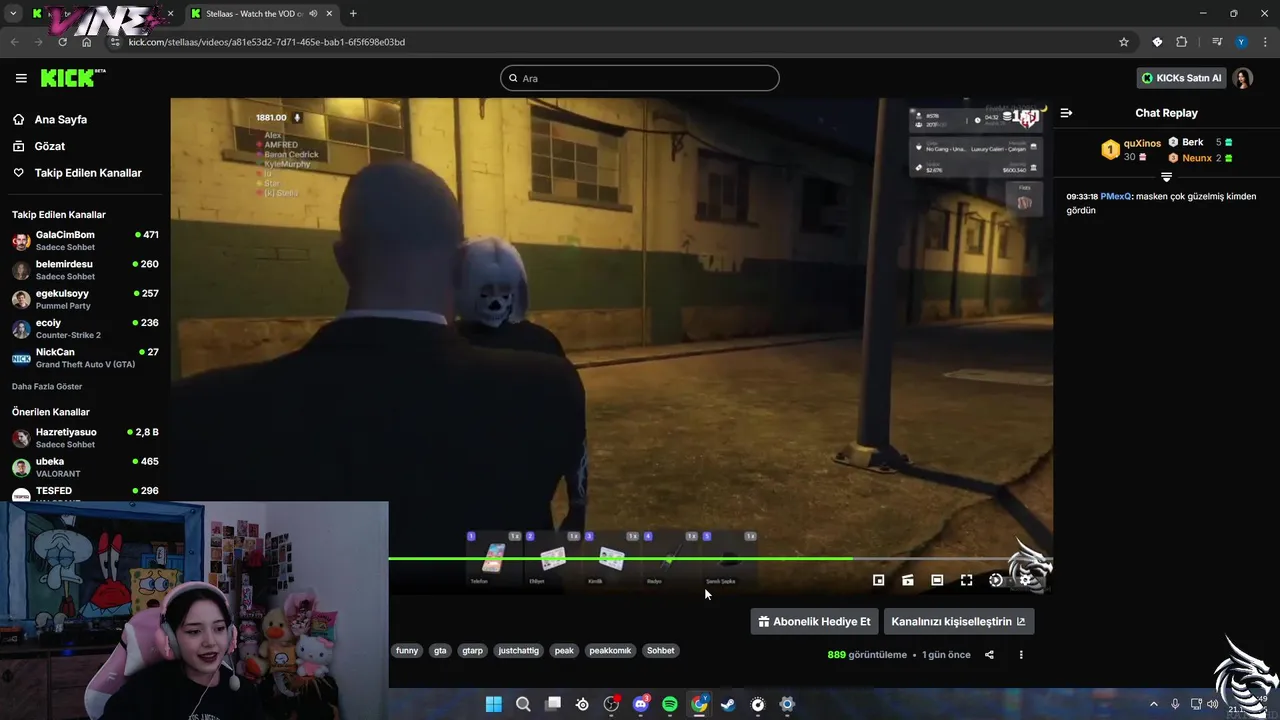Open the hamburger sidebar menu

[21, 78]
